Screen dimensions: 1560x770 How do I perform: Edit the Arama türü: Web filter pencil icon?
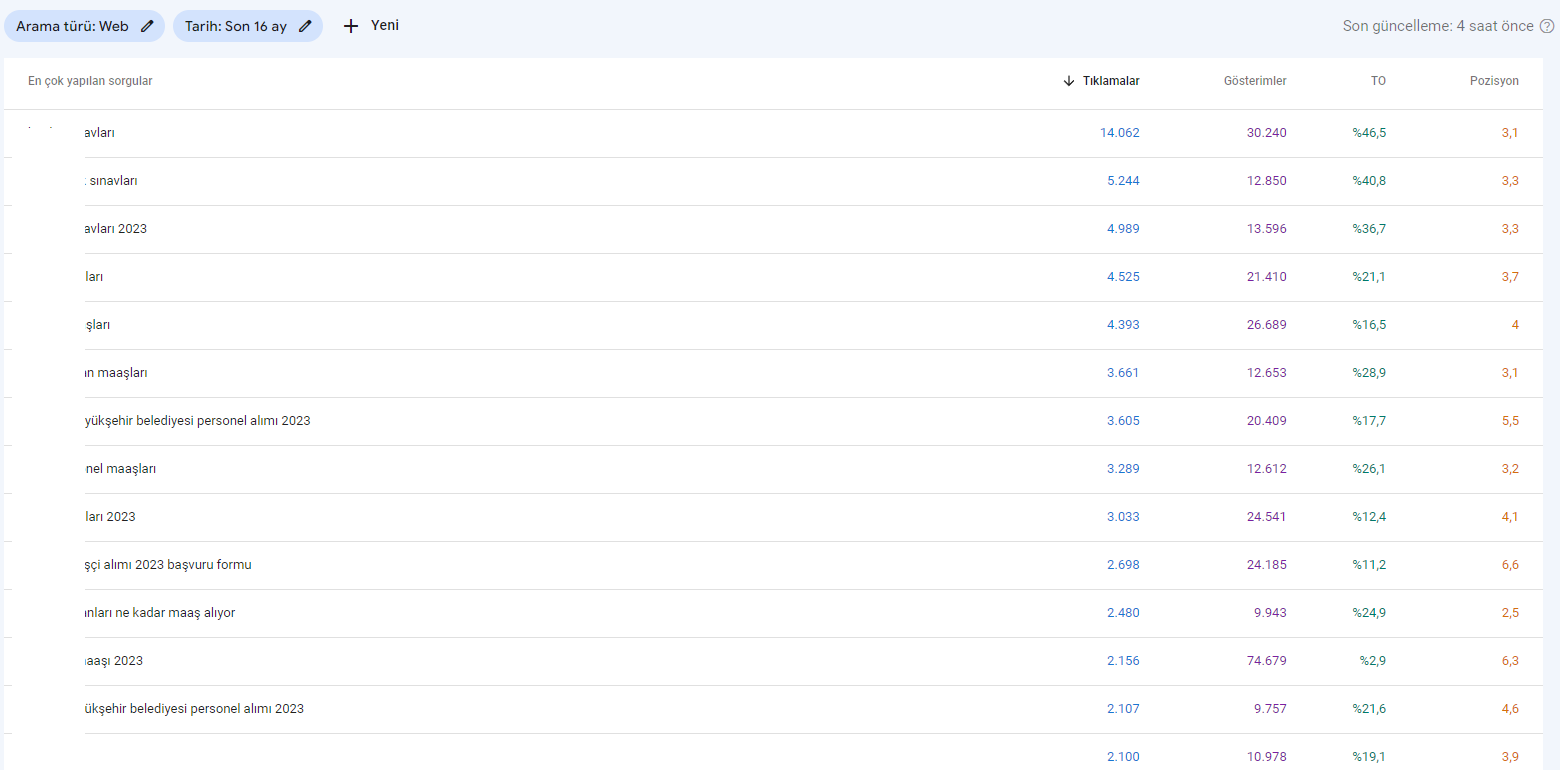pos(147,27)
